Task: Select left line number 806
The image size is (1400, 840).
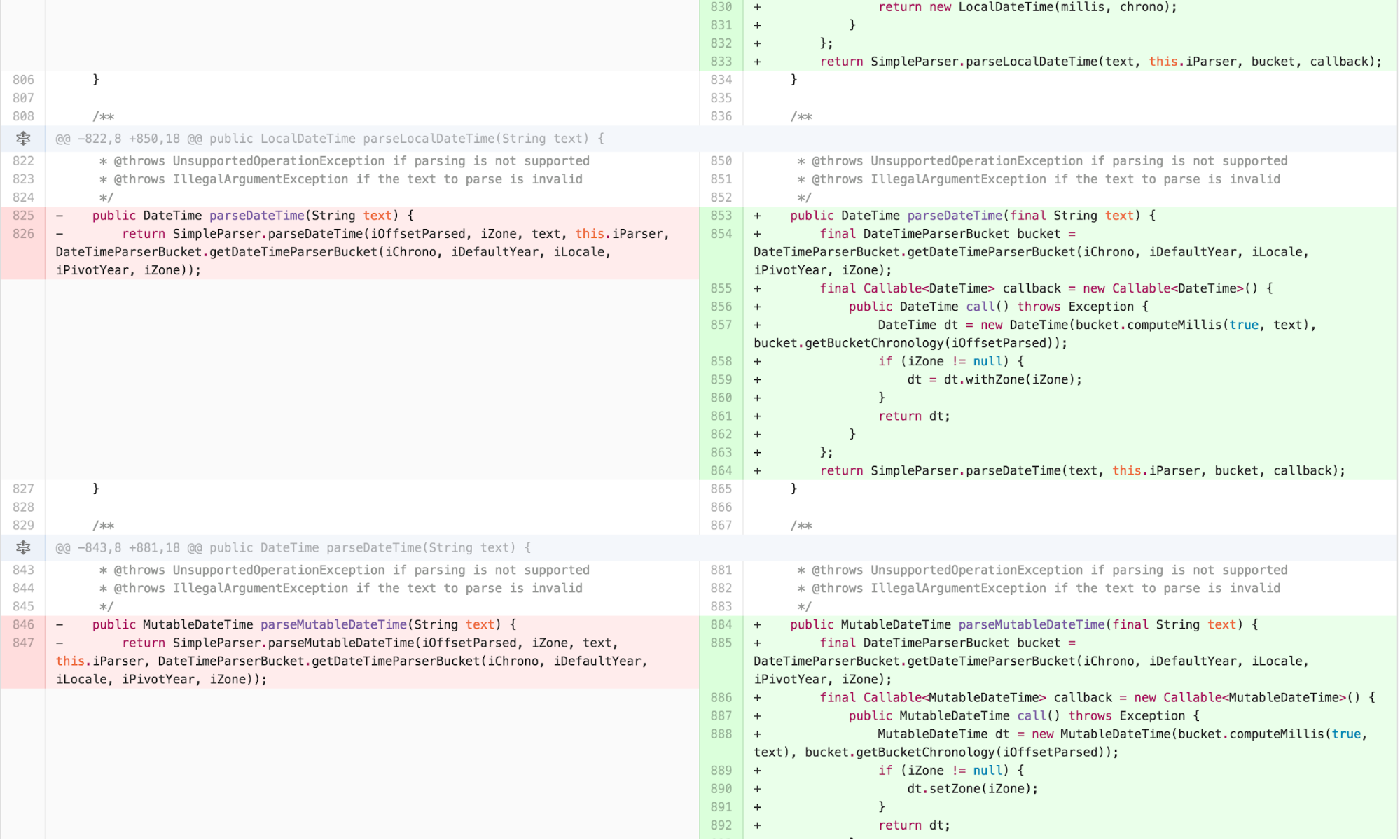Action: pos(23,80)
